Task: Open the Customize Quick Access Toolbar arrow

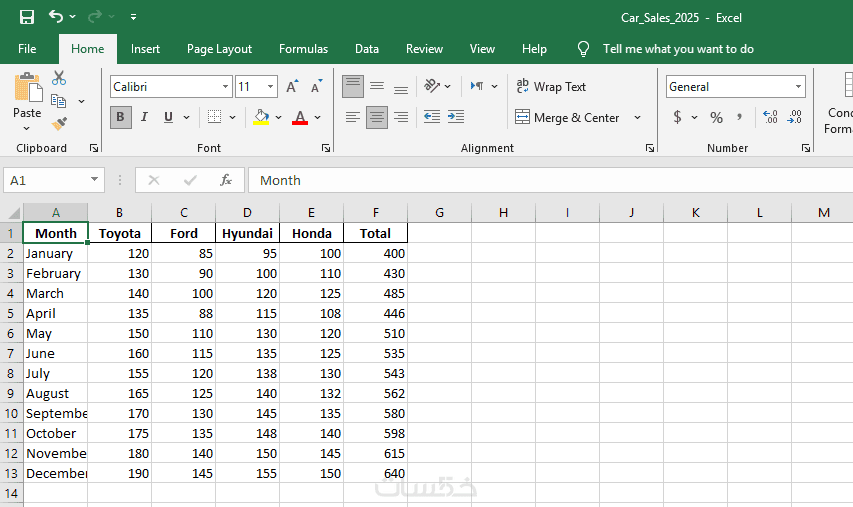Action: pos(133,17)
